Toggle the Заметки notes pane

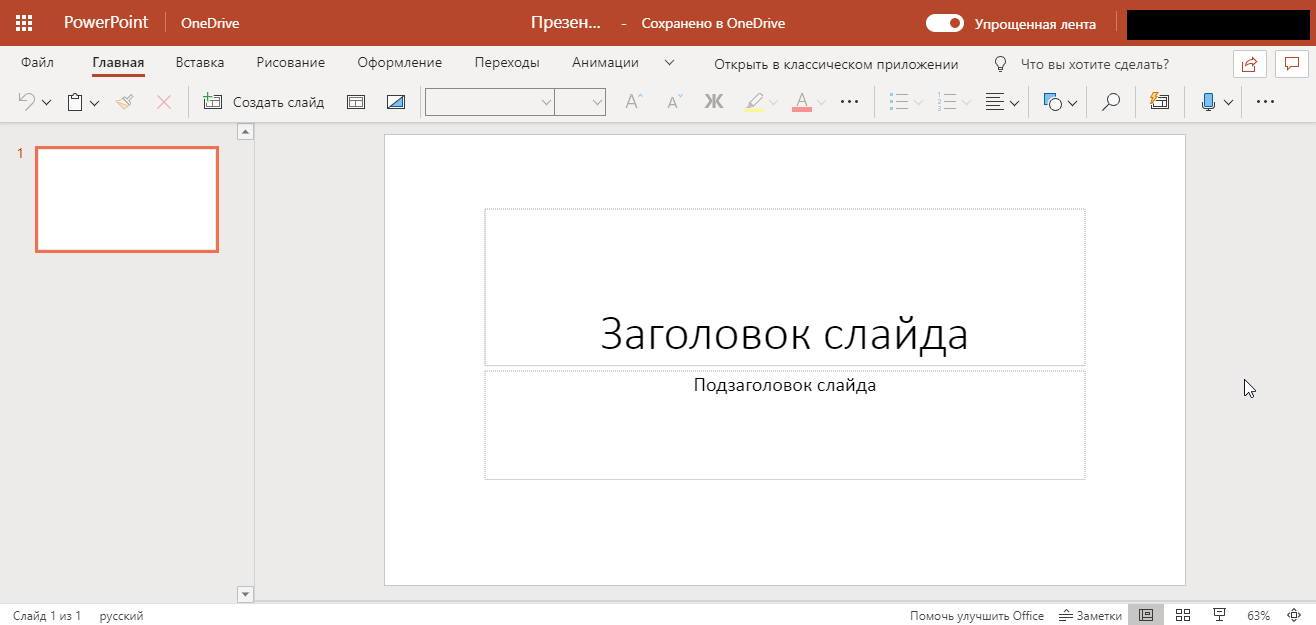[x=1090, y=615]
